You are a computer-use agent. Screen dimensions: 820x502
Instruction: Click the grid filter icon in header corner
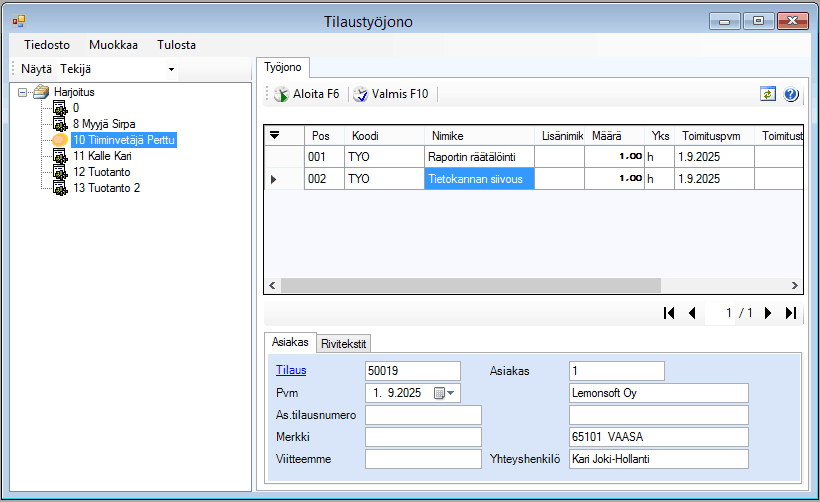click(x=275, y=135)
